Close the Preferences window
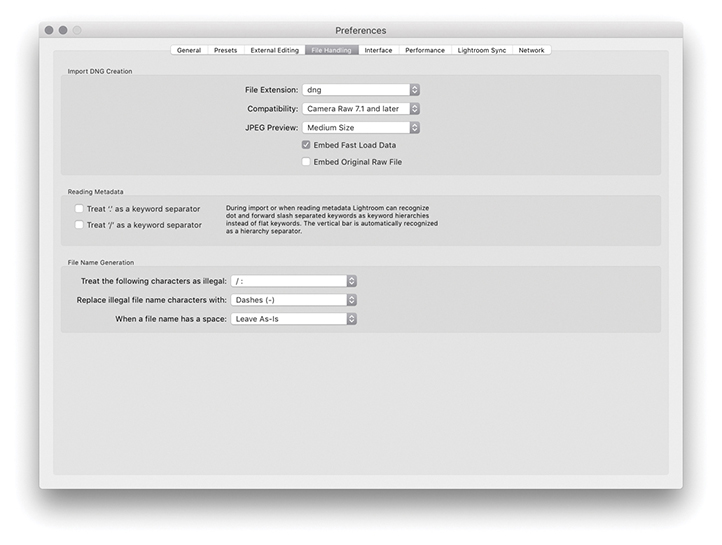This screenshot has width=722, height=545. tap(49, 30)
